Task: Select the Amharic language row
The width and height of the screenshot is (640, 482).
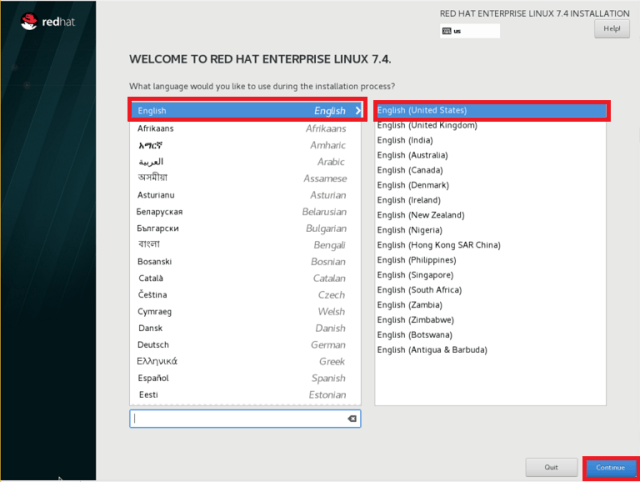Action: point(246,145)
